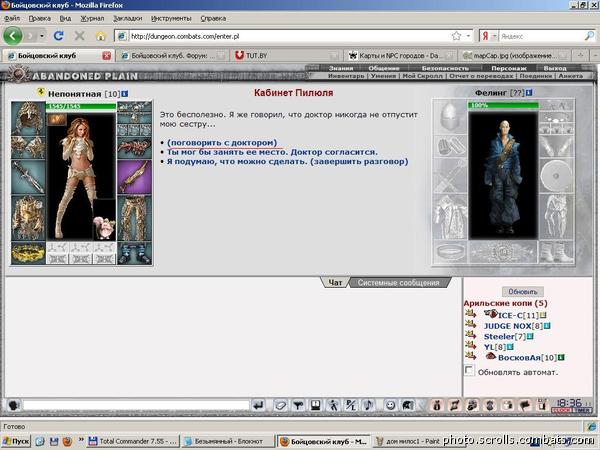Click the equipped dagger weapon slot
This screenshot has width=600, height=450.
pos(28,177)
